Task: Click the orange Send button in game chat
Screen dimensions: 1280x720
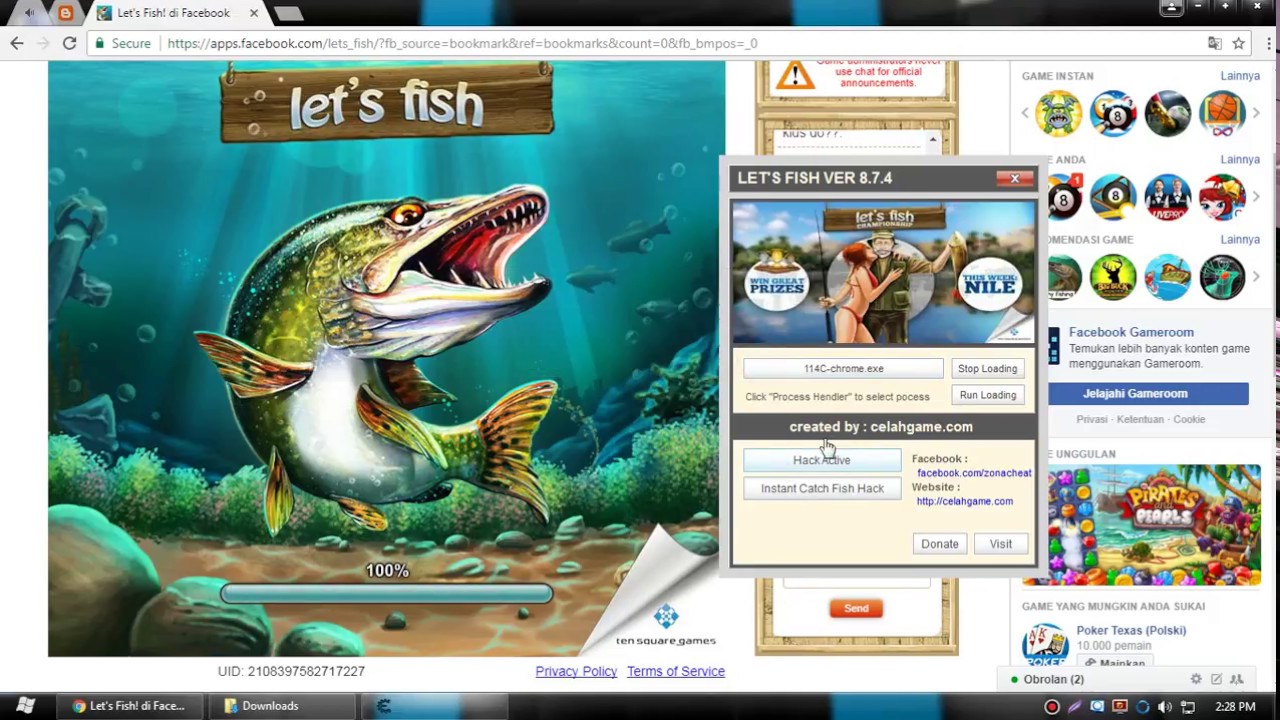Action: tap(856, 608)
